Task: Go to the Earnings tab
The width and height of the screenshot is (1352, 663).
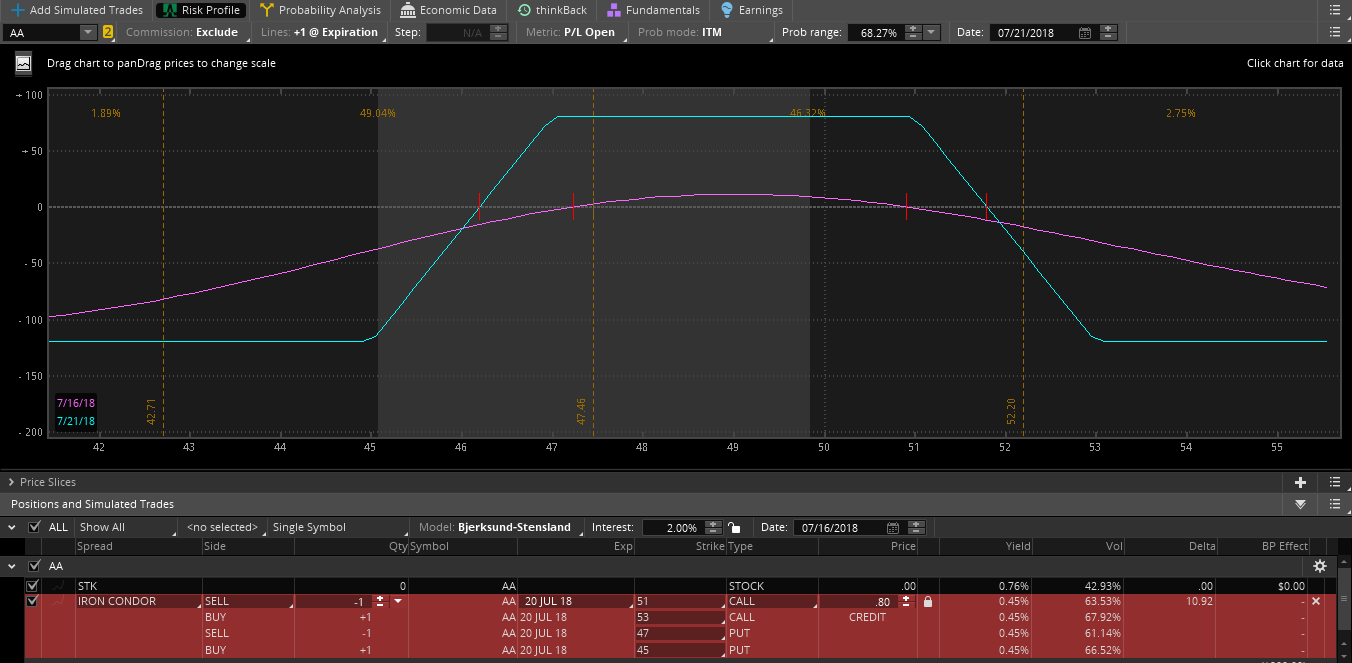Action: [x=752, y=10]
